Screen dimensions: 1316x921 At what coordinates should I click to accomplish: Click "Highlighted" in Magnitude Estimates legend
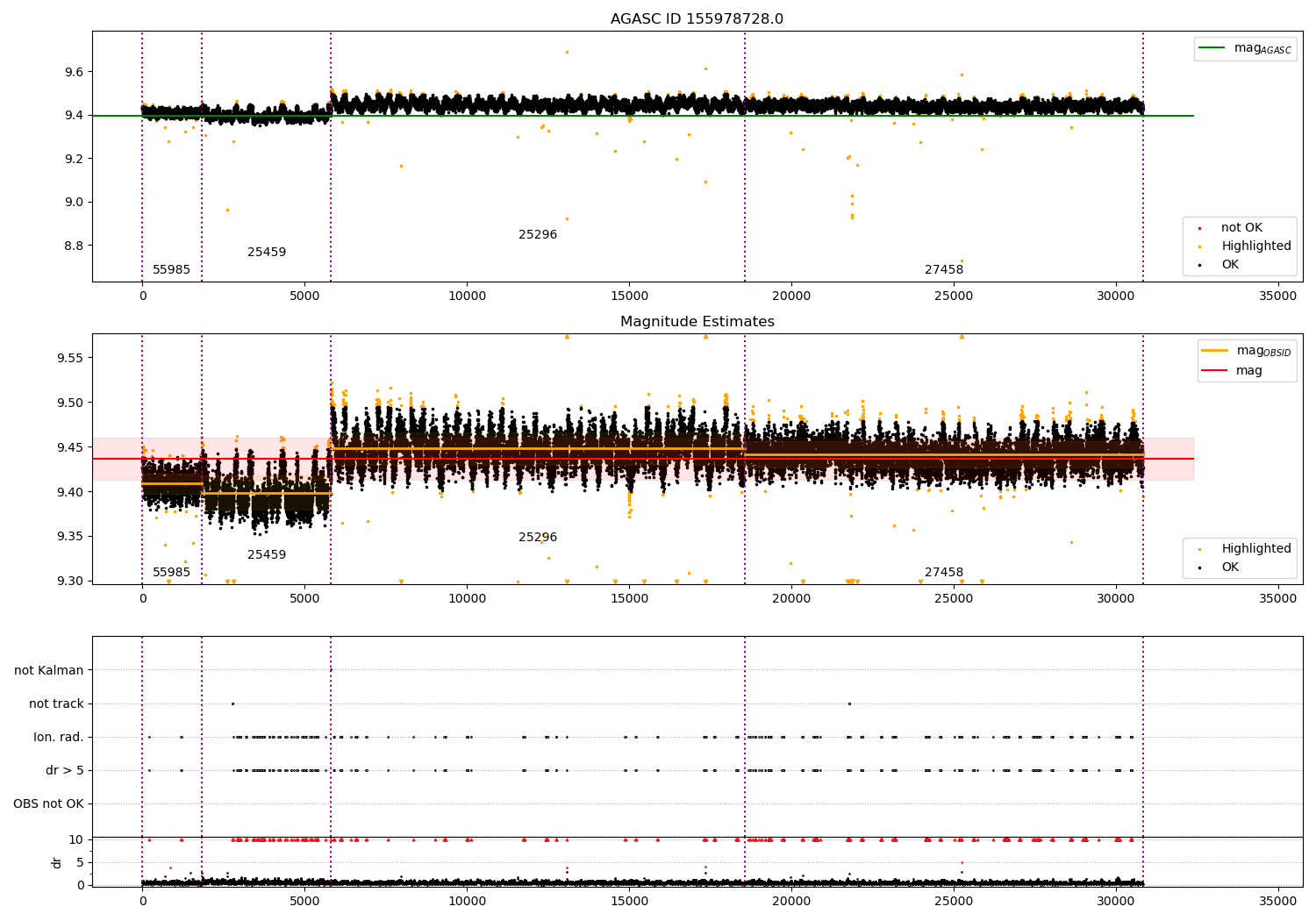coord(1244,549)
